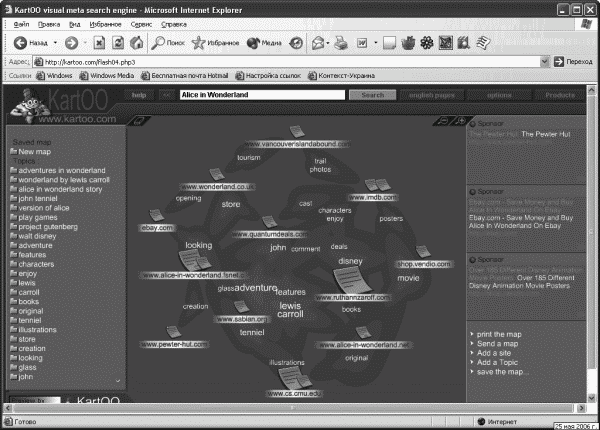Click the IE Back arrow icon

coord(20,43)
